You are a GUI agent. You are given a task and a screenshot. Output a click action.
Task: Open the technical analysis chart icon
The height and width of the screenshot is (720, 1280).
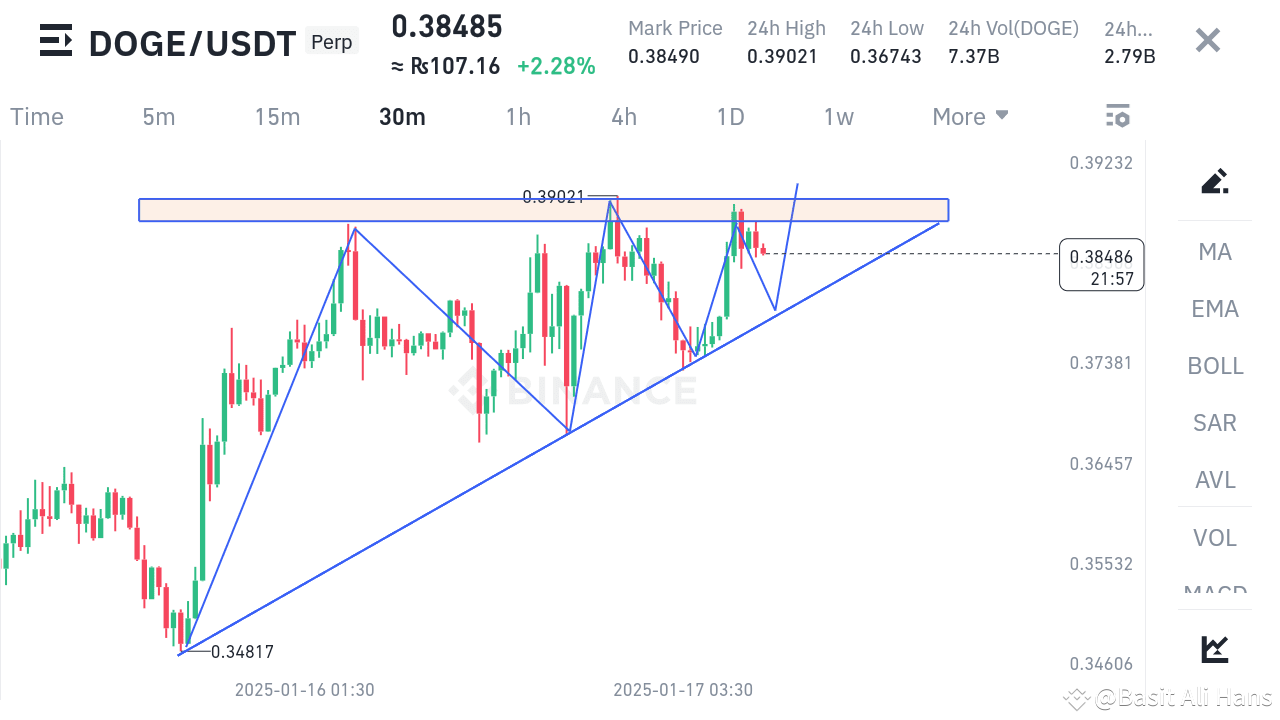point(1213,649)
